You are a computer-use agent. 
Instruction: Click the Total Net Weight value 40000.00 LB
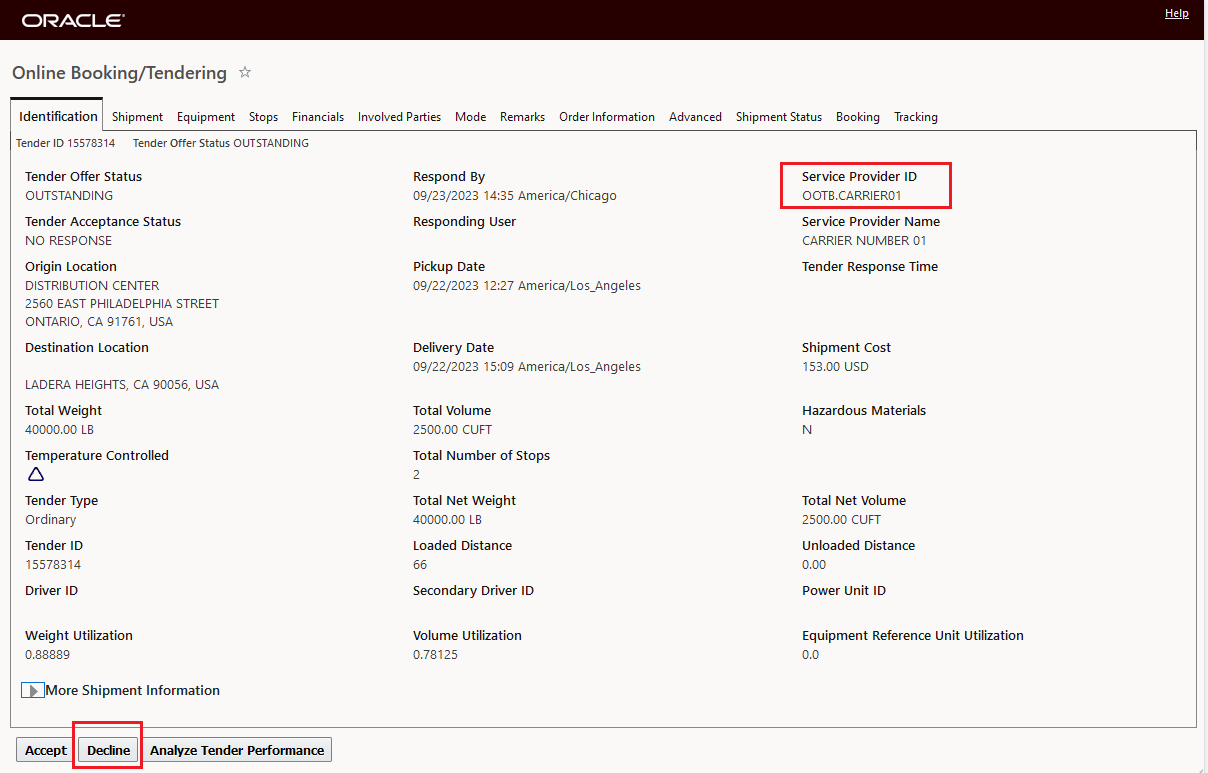click(x=447, y=520)
